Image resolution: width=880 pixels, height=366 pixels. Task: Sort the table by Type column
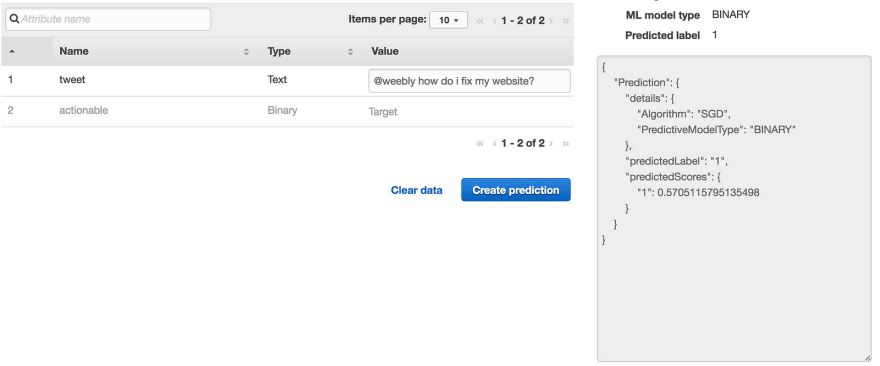310,51
